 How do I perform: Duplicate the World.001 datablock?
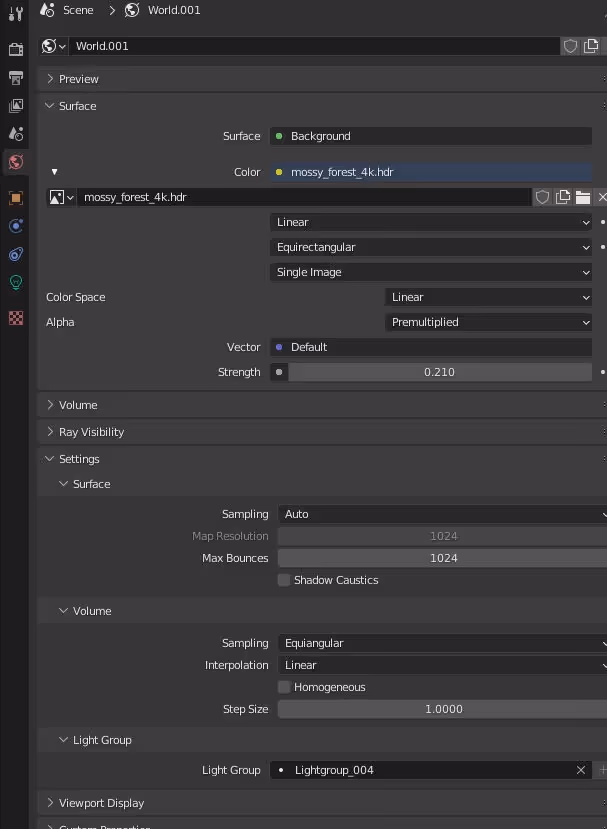[591, 46]
